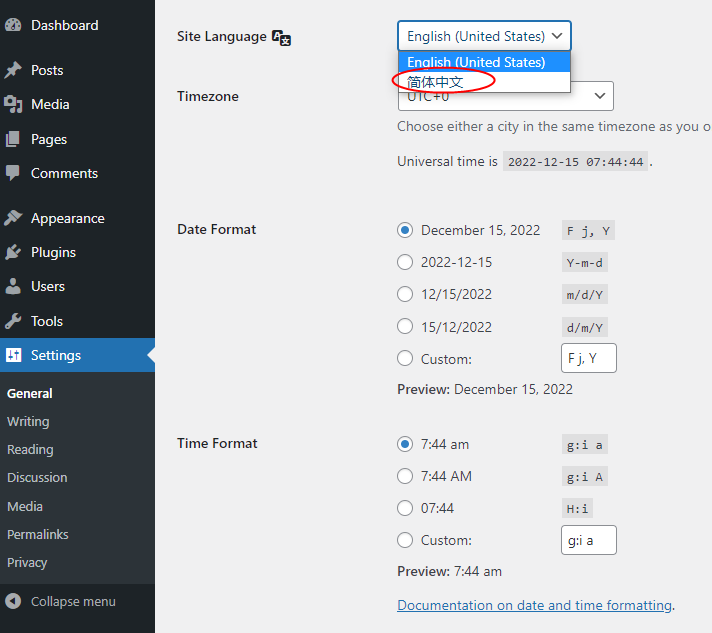Click the custom date format text field
Image resolution: width=712 pixels, height=633 pixels.
click(x=588, y=358)
